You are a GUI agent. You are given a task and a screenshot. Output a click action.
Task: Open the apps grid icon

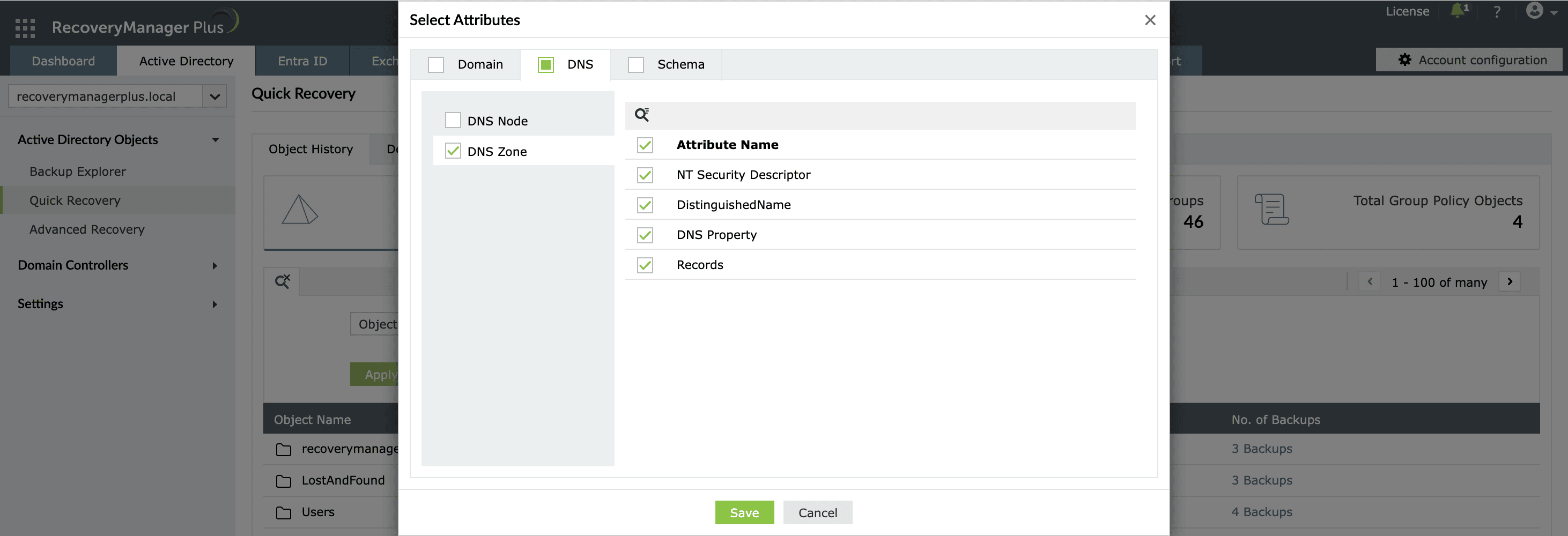click(25, 28)
